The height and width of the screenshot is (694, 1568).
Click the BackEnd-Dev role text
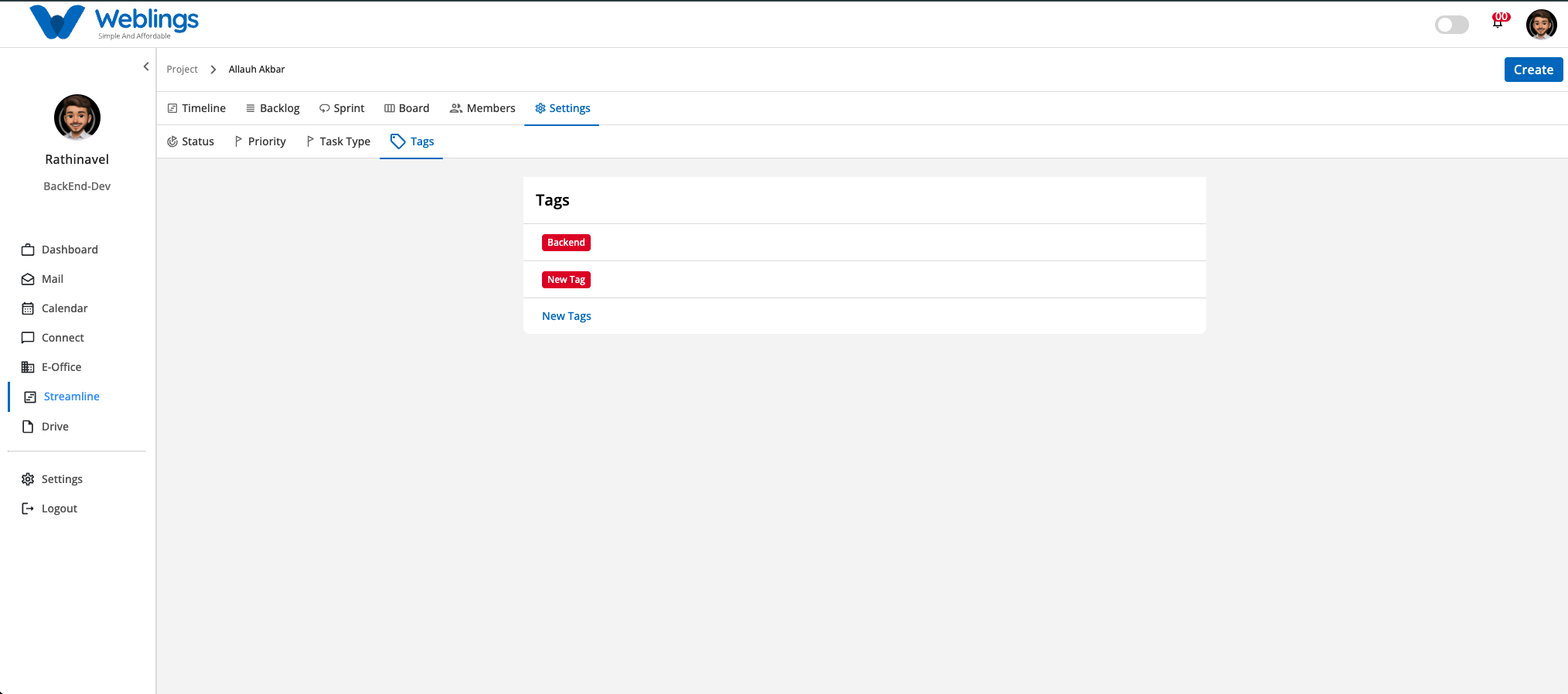tap(77, 186)
